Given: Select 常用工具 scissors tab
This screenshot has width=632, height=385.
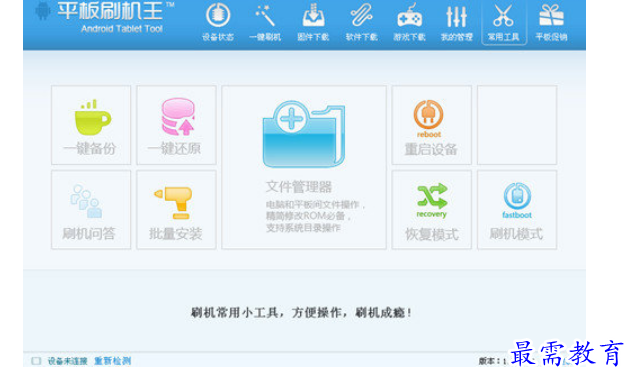Looking at the screenshot, I should coord(504,23).
